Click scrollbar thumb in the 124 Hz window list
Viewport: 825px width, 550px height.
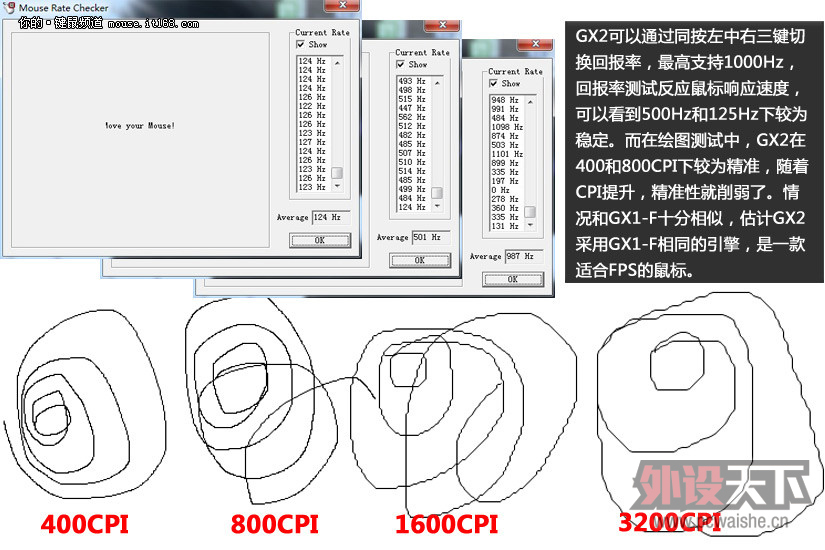point(337,173)
